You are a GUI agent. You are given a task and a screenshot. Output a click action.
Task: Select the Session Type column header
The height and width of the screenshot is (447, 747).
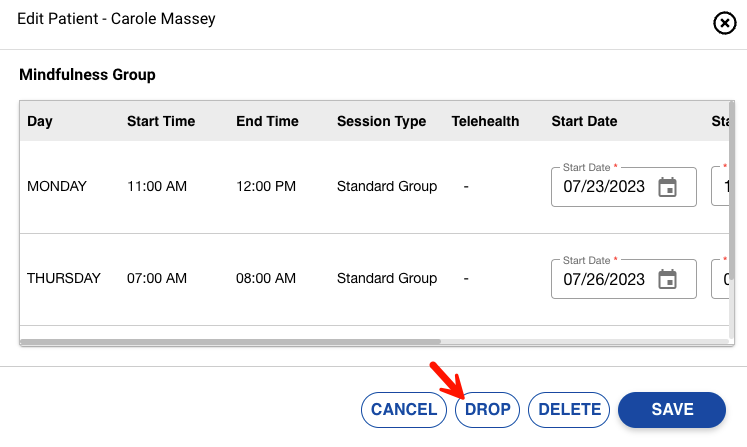(381, 121)
